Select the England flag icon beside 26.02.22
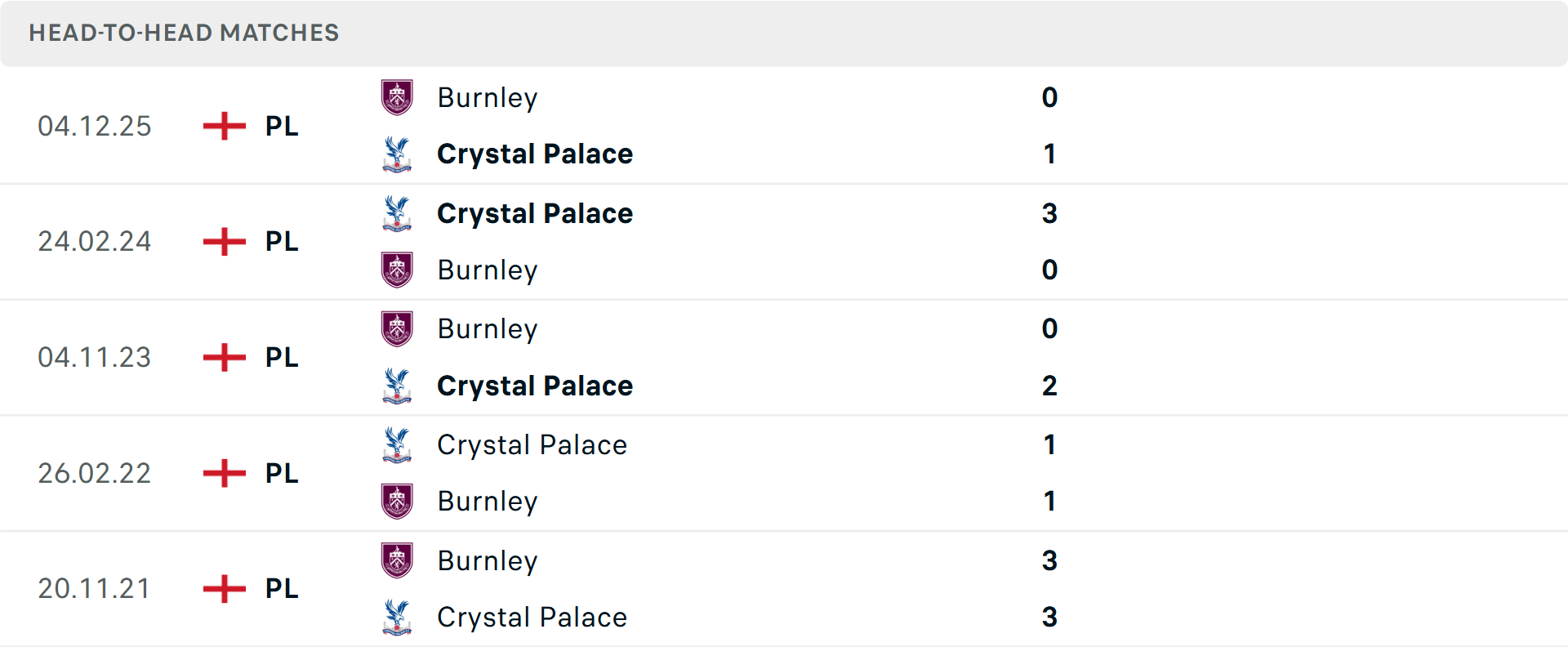 pos(223,473)
